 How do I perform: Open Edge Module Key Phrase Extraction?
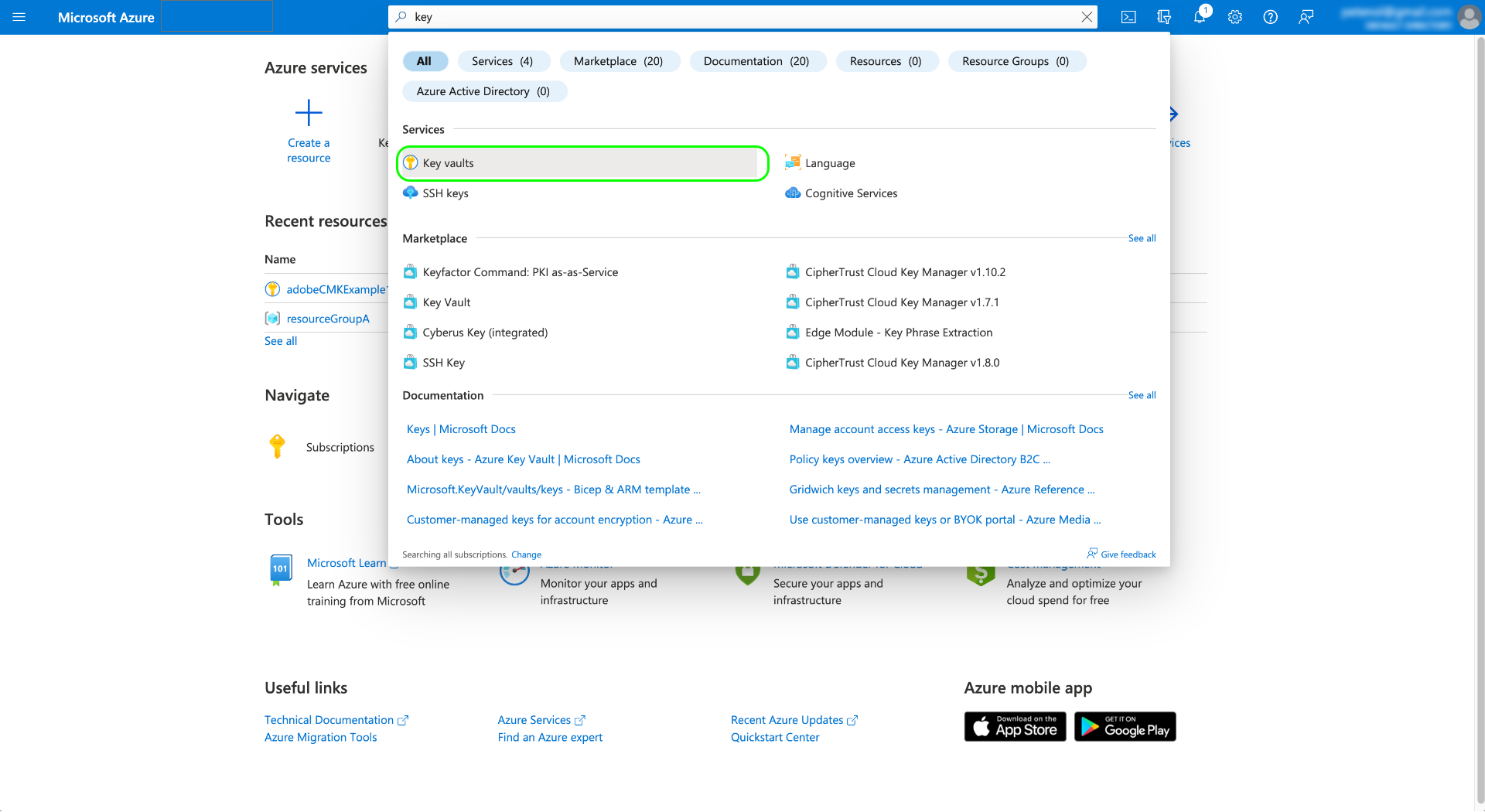coord(889,333)
